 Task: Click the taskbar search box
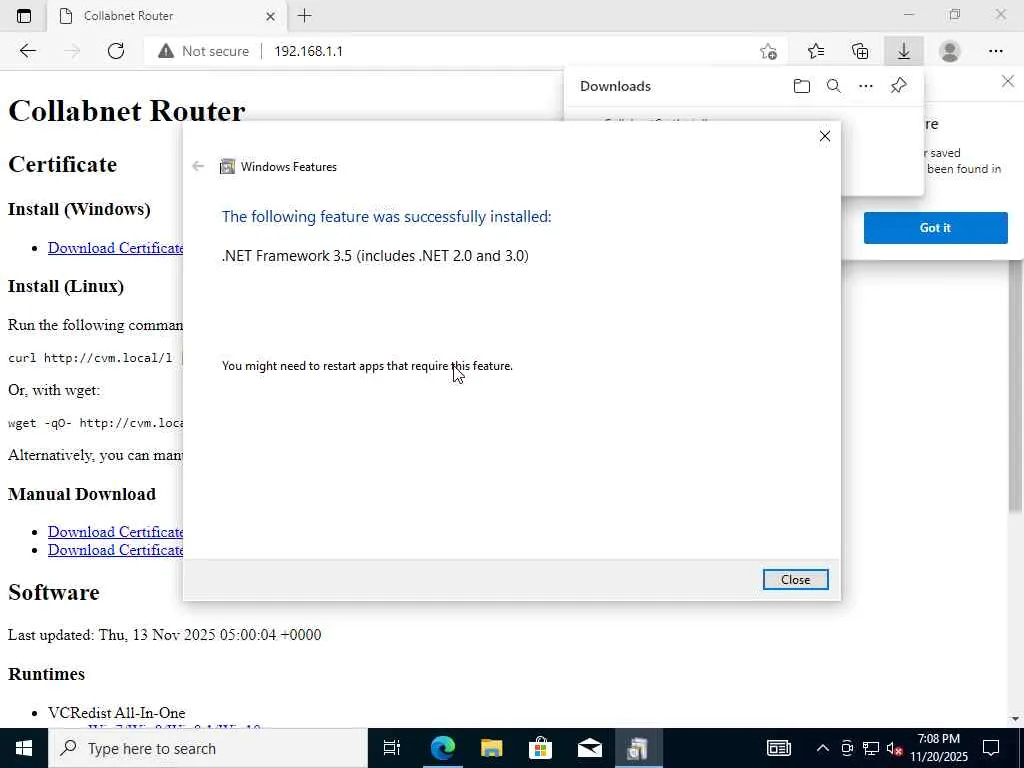208,748
